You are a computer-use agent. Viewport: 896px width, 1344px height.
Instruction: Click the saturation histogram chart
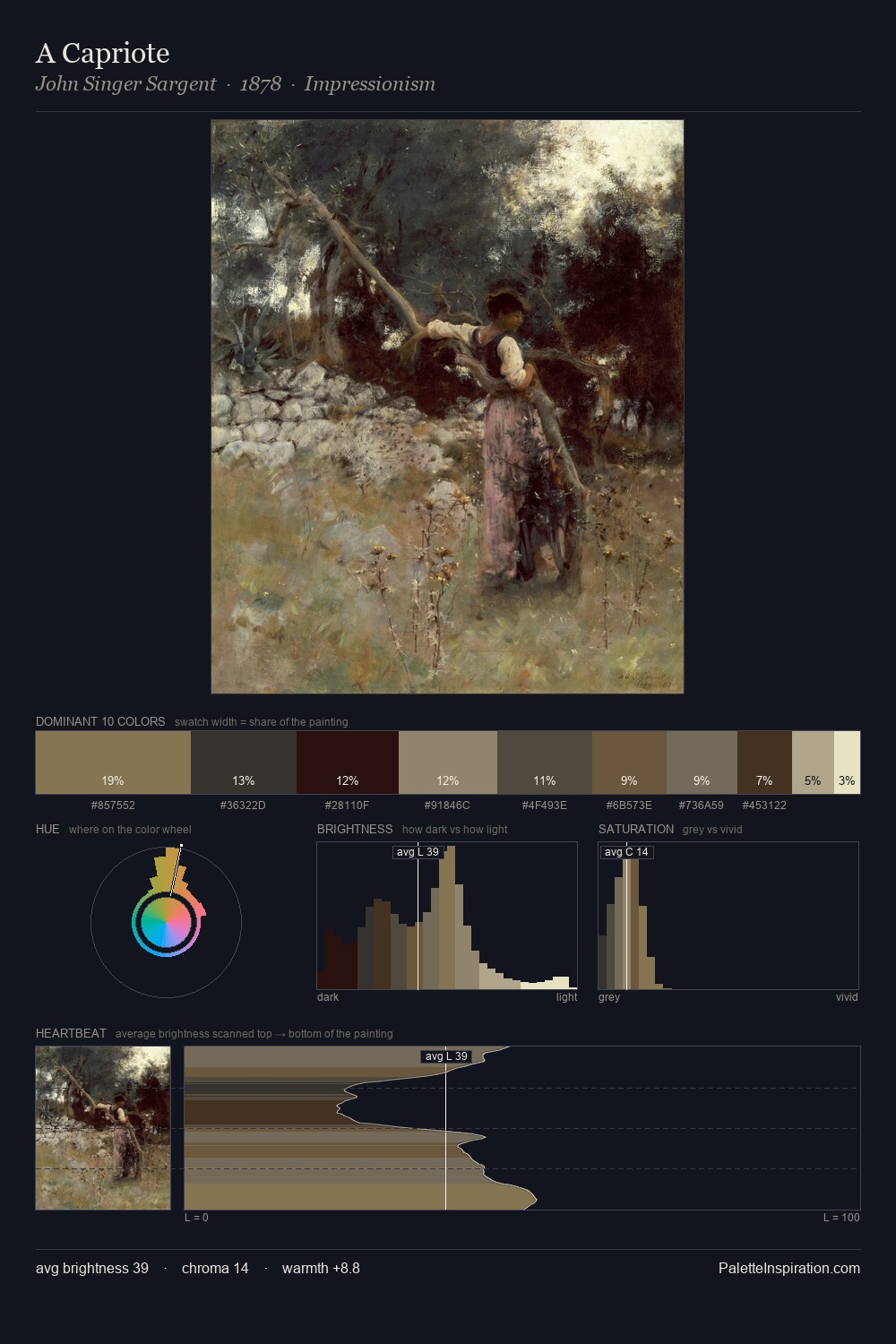click(x=728, y=916)
